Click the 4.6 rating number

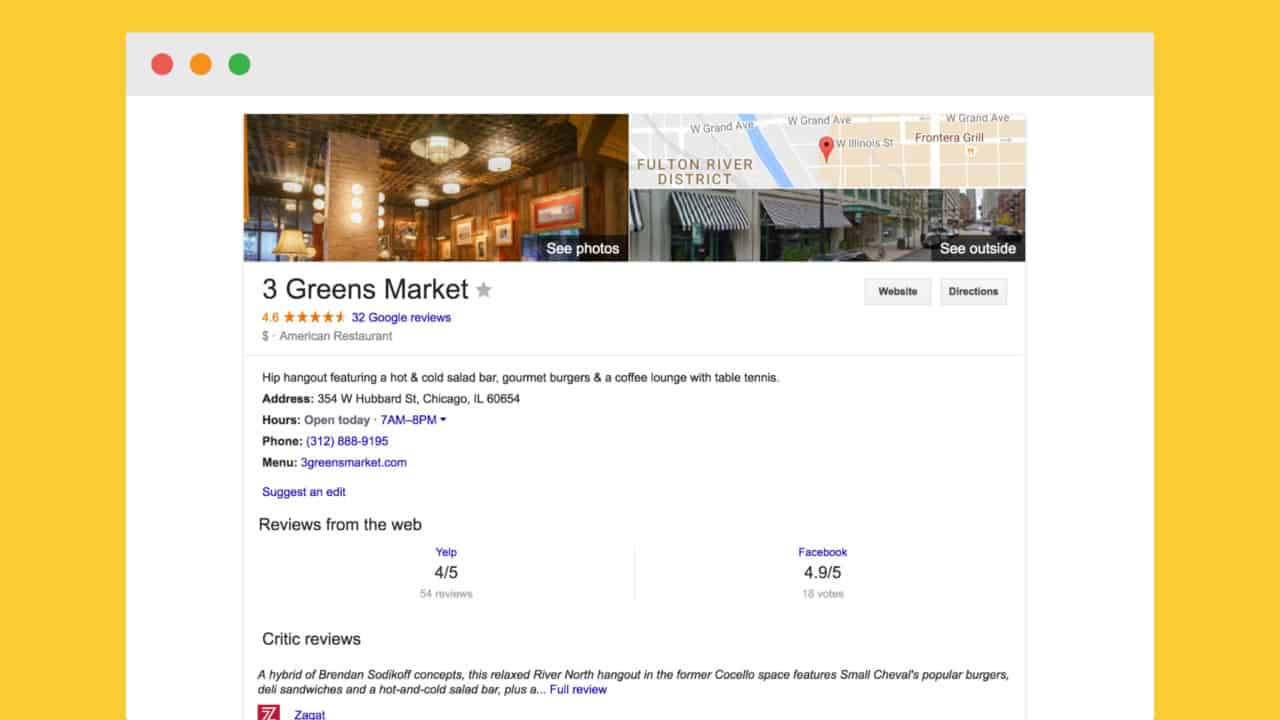coord(270,317)
